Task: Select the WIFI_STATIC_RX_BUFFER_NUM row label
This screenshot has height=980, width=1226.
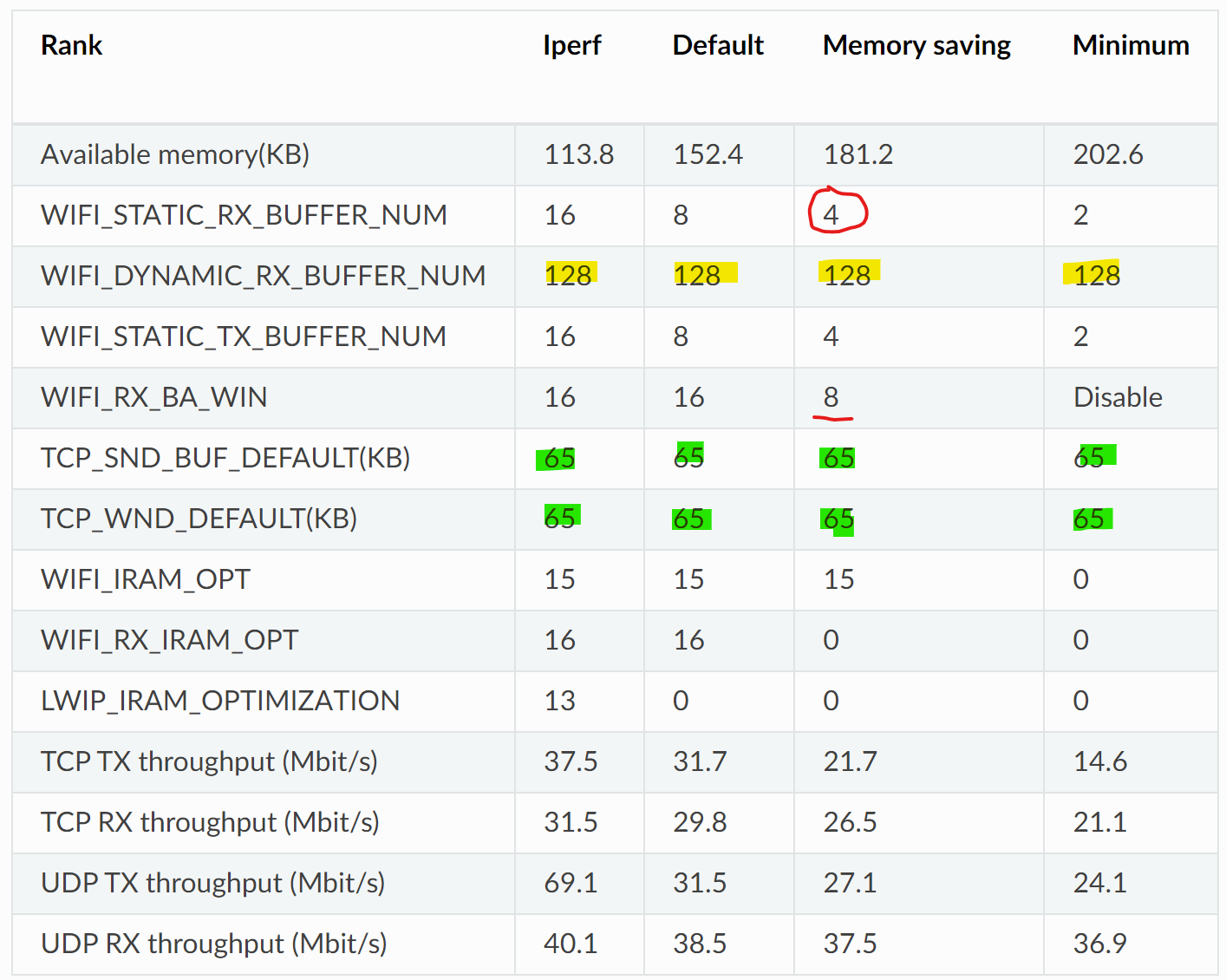Action: pos(244,215)
